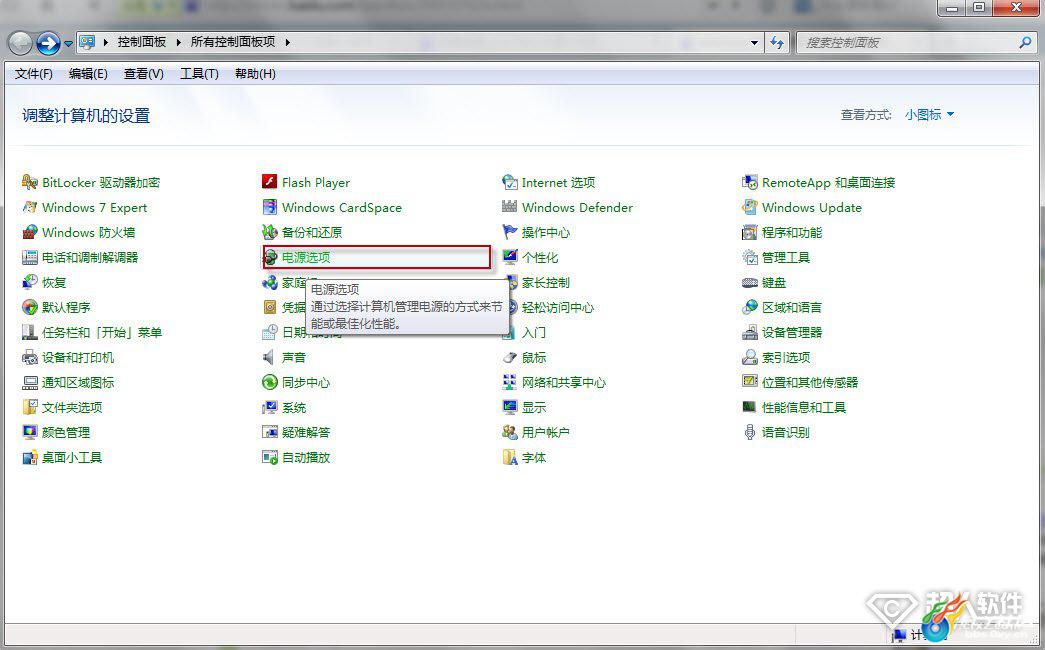Click the 字体 icon
The height and width of the screenshot is (650, 1045).
point(509,457)
